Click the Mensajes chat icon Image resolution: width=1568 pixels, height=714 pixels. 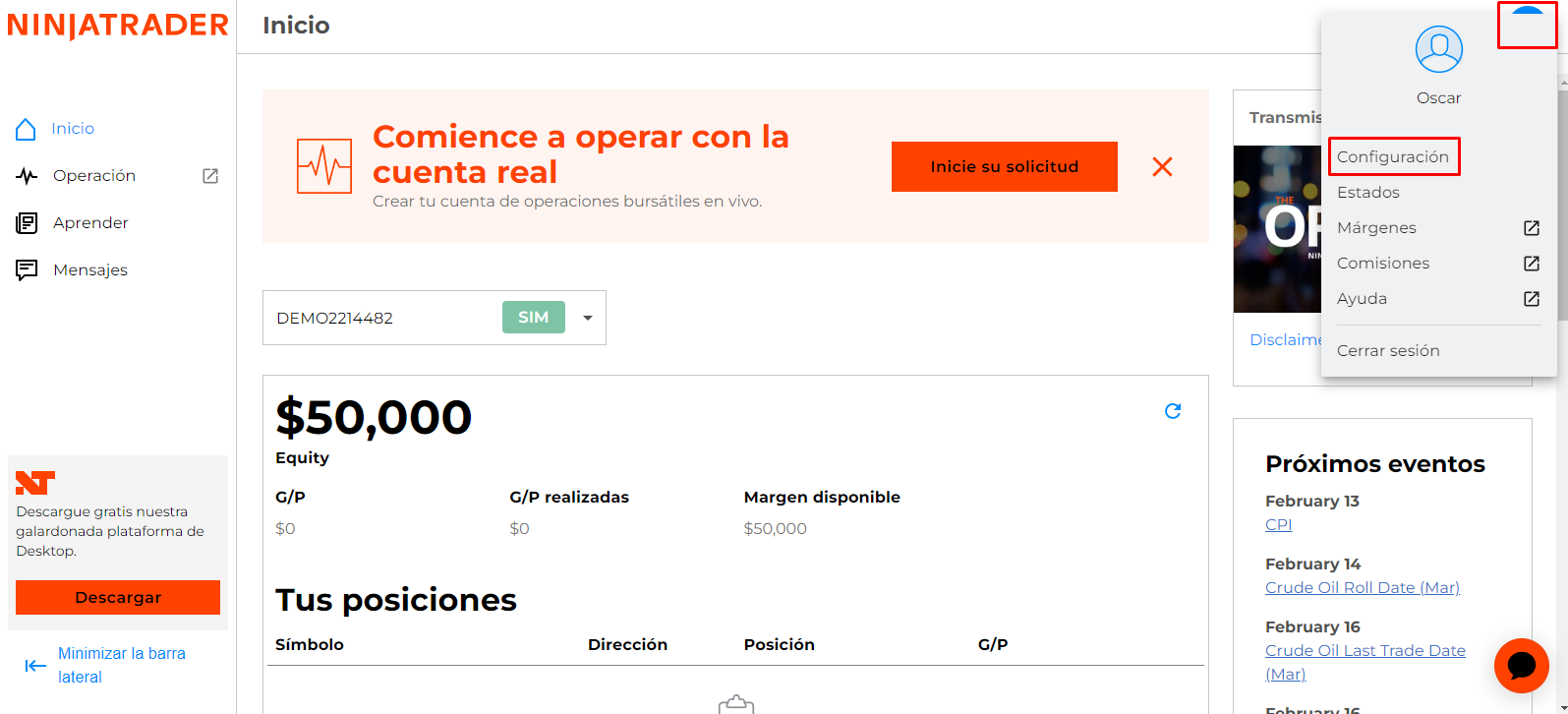(x=27, y=270)
